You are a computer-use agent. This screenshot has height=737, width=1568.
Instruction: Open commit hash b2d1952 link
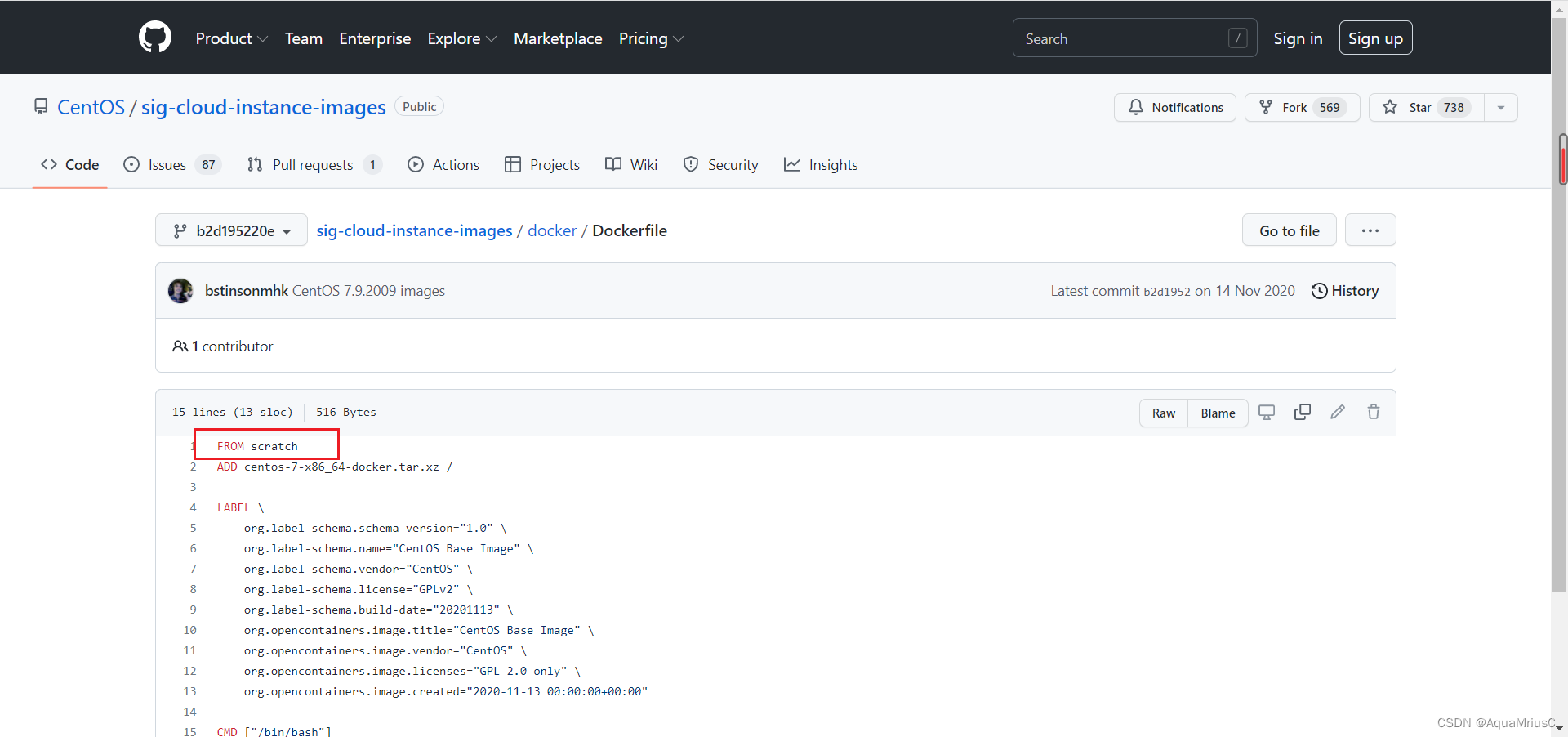(1166, 292)
